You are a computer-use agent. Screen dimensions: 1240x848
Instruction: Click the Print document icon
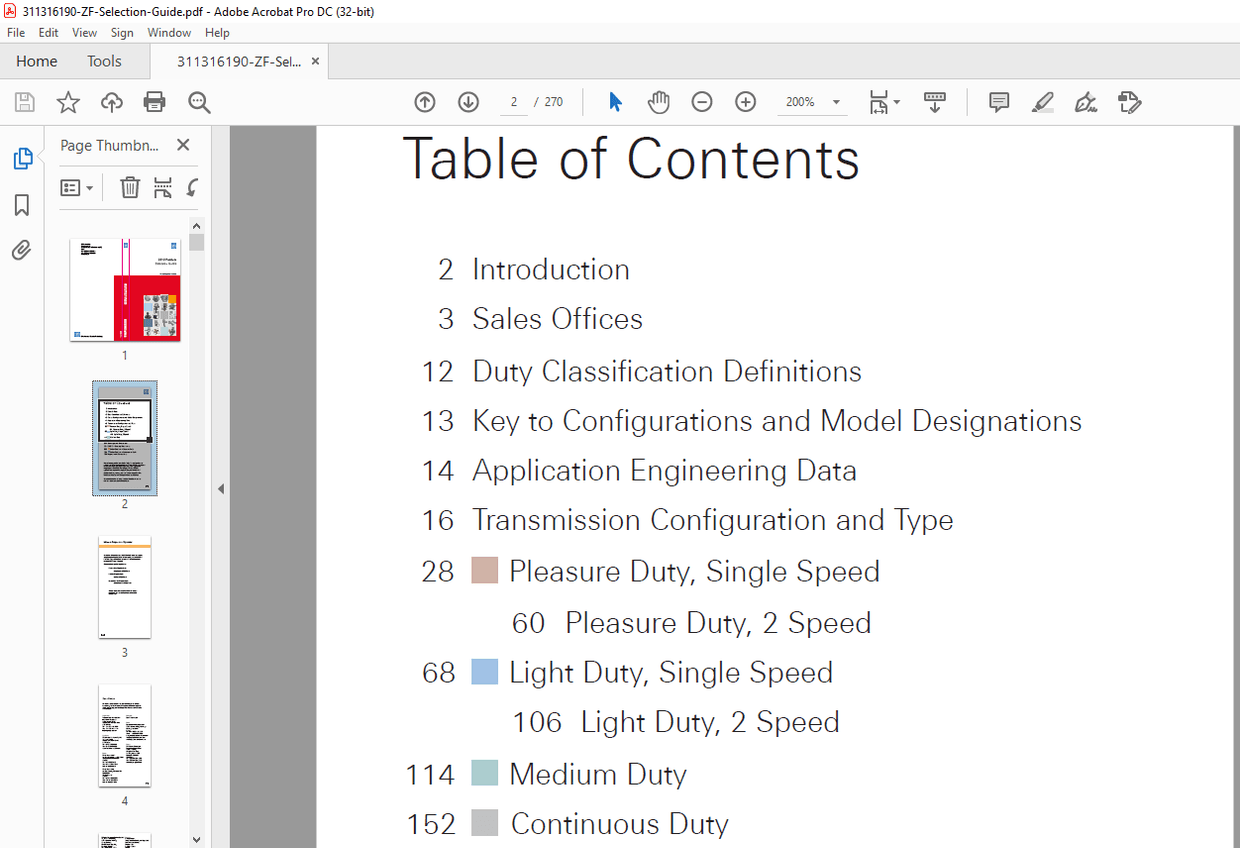point(155,101)
